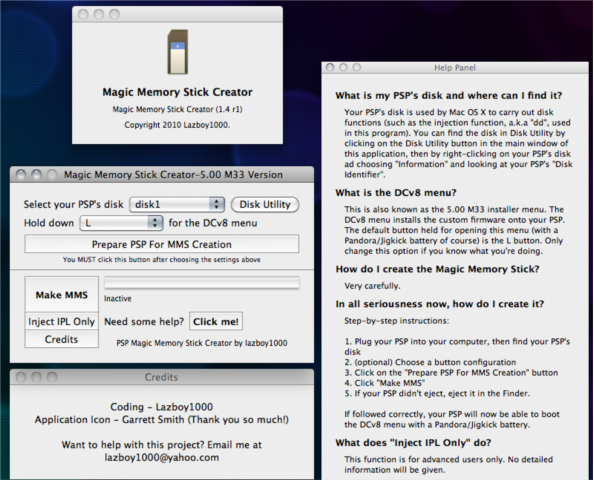Zoom the About window with app icon
This screenshot has height=481, width=594.
tap(114, 14)
